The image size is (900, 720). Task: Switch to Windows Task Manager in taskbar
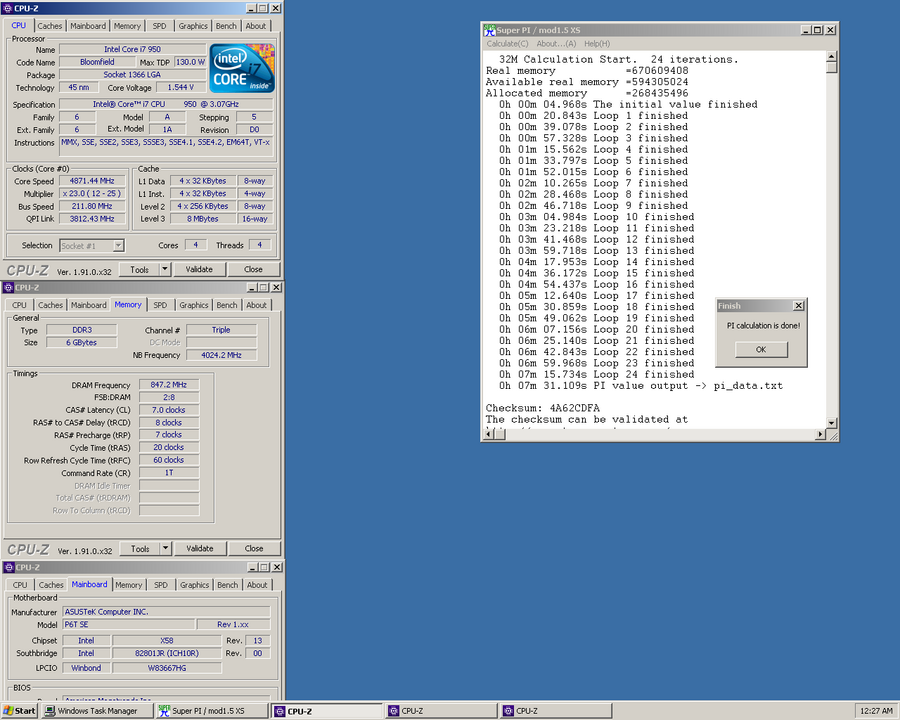pyautogui.click(x=97, y=711)
